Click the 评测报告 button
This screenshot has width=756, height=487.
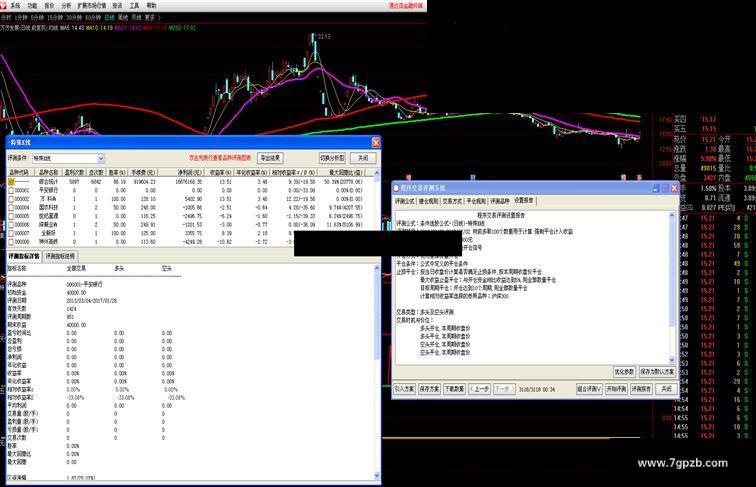click(641, 389)
